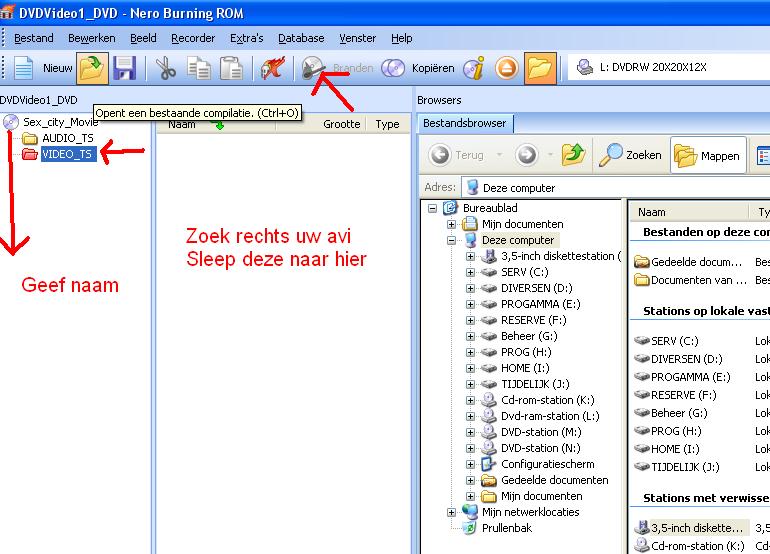770x554 pixels.
Task: Click the Branden burn disc icon
Action: [312, 68]
